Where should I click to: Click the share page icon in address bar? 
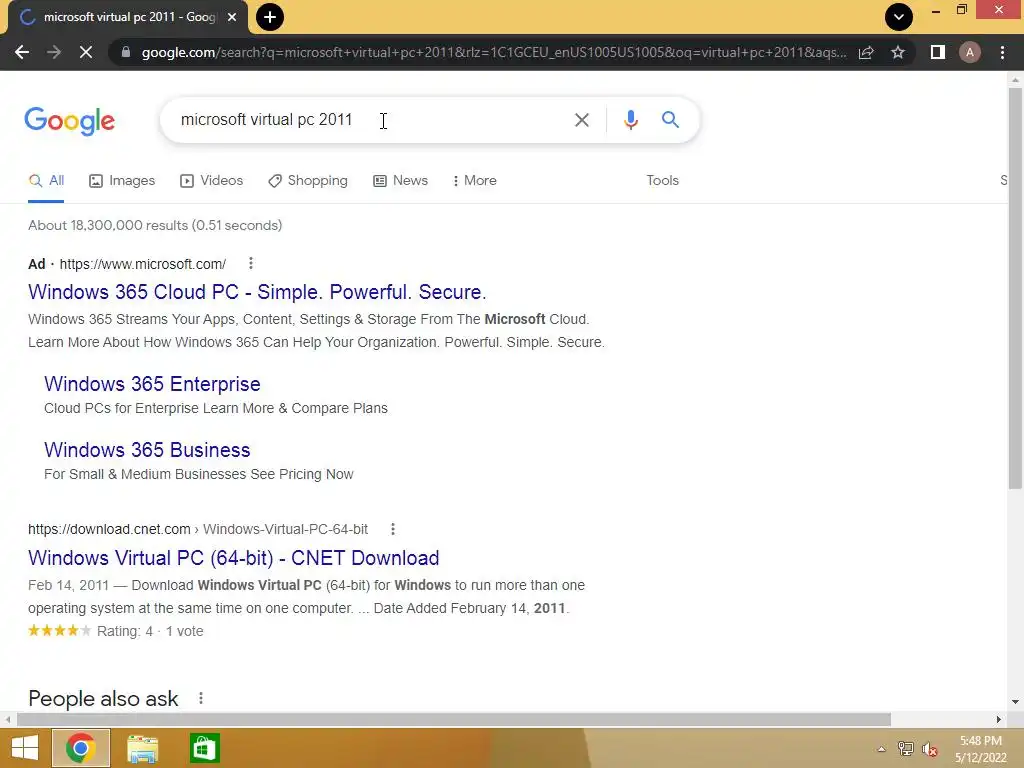point(866,52)
